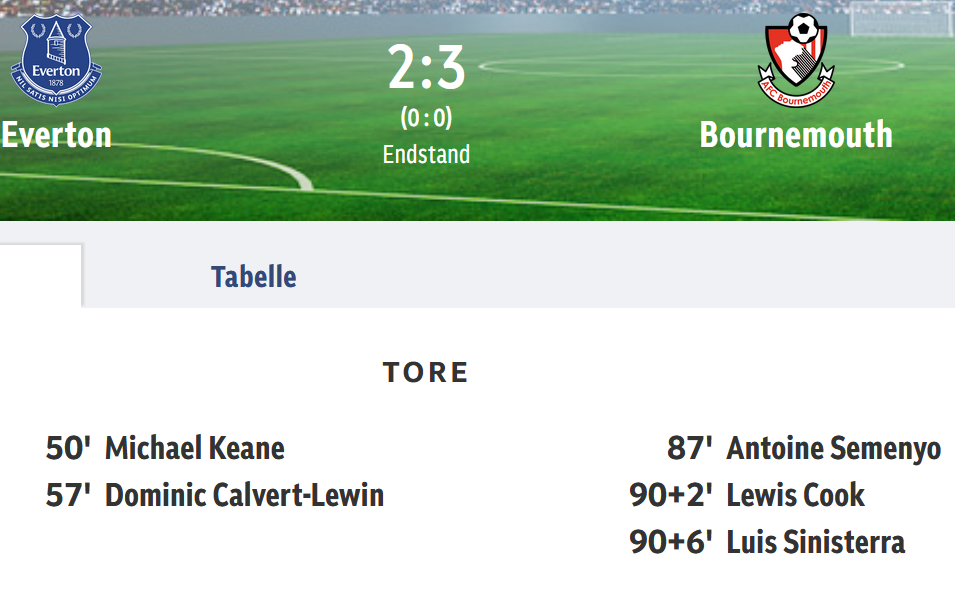Select the active white tab left of Tabelle
955x602 pixels.
coord(41,275)
